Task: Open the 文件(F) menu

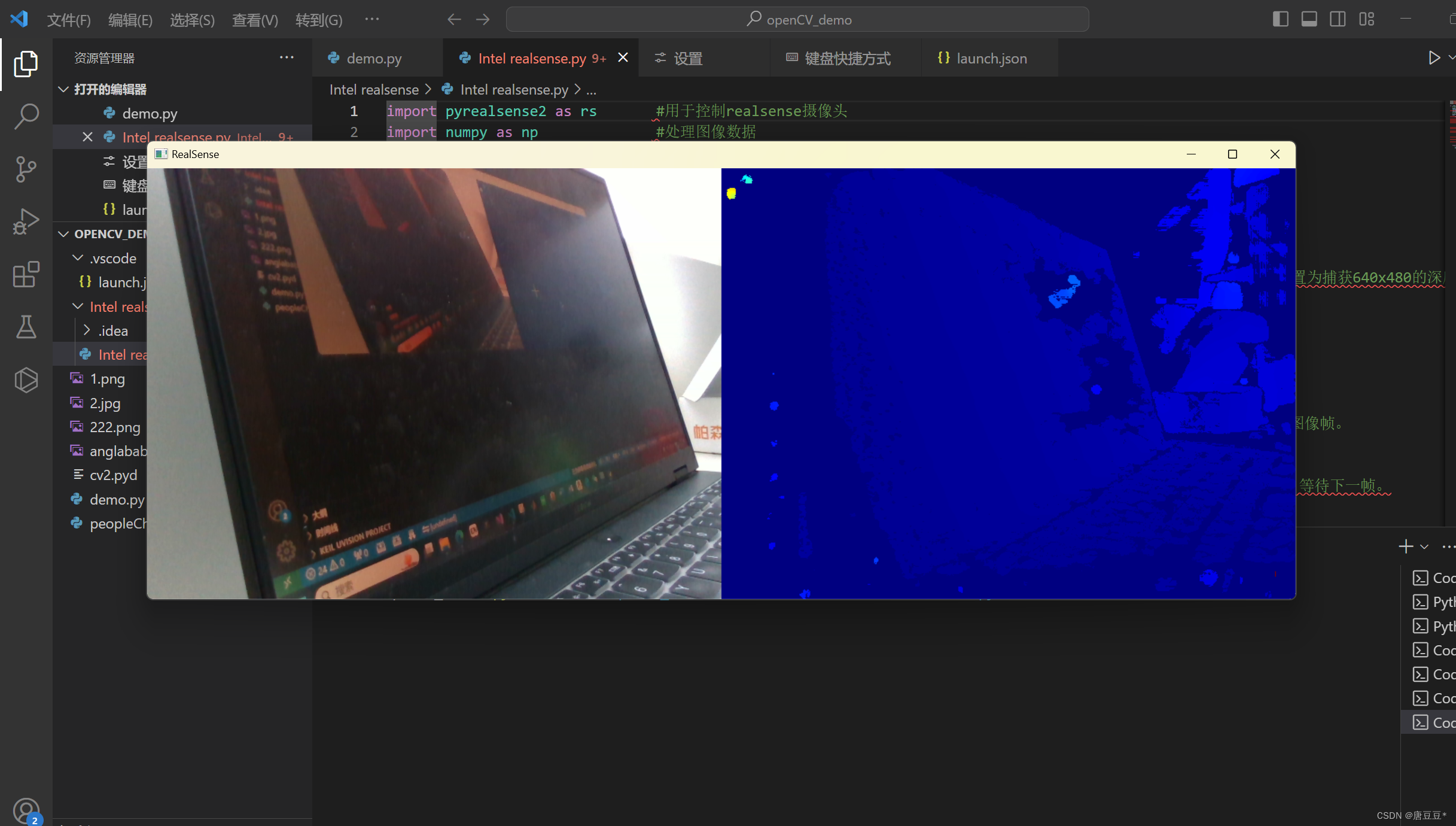Action: coord(69,20)
